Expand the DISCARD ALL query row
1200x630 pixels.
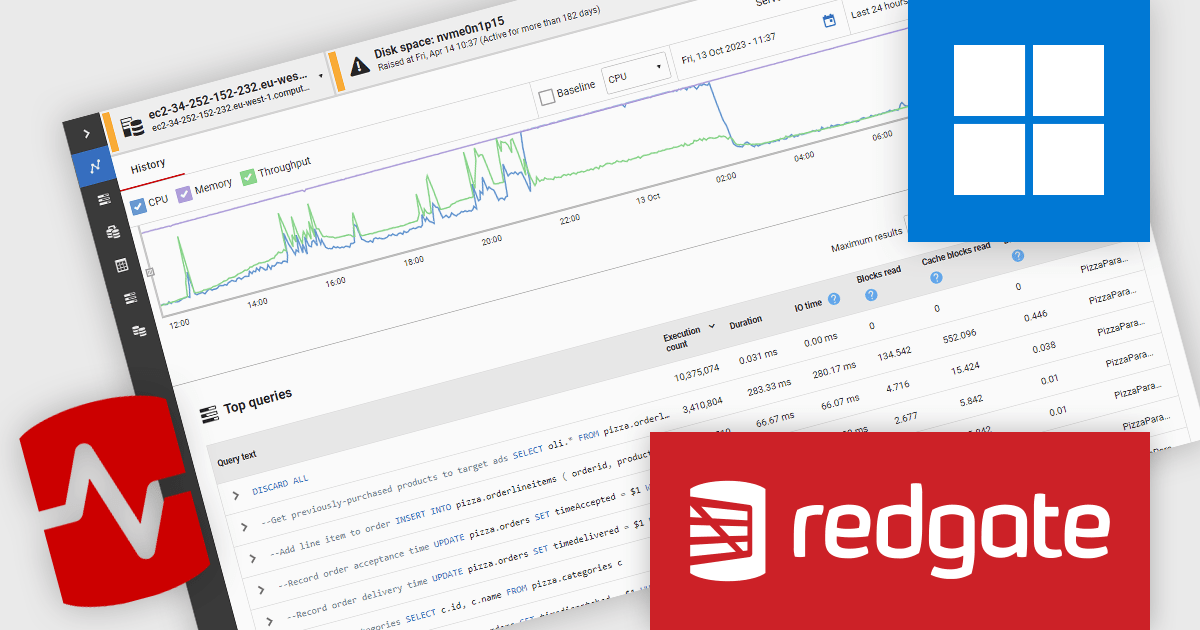pyautogui.click(x=236, y=494)
